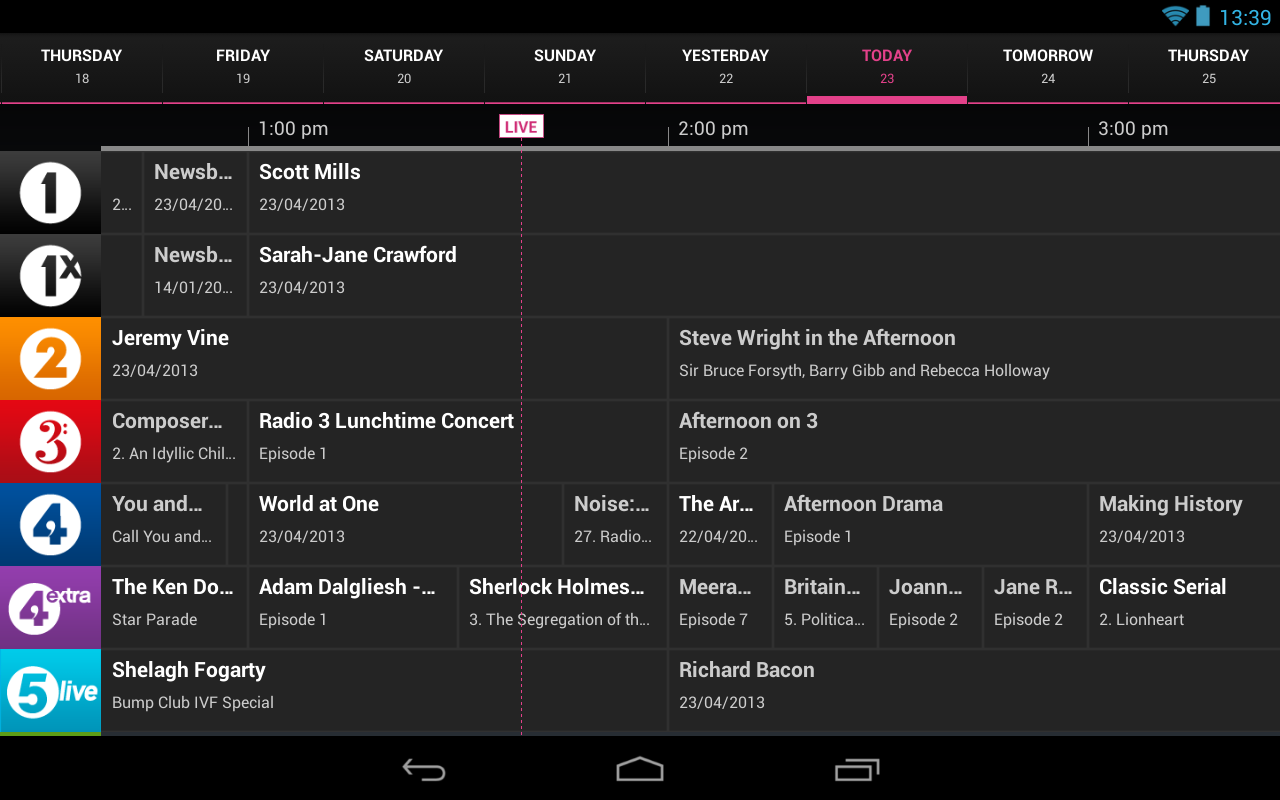The height and width of the screenshot is (800, 1280).
Task: Open the You and Yours programme
Action: tap(164, 524)
